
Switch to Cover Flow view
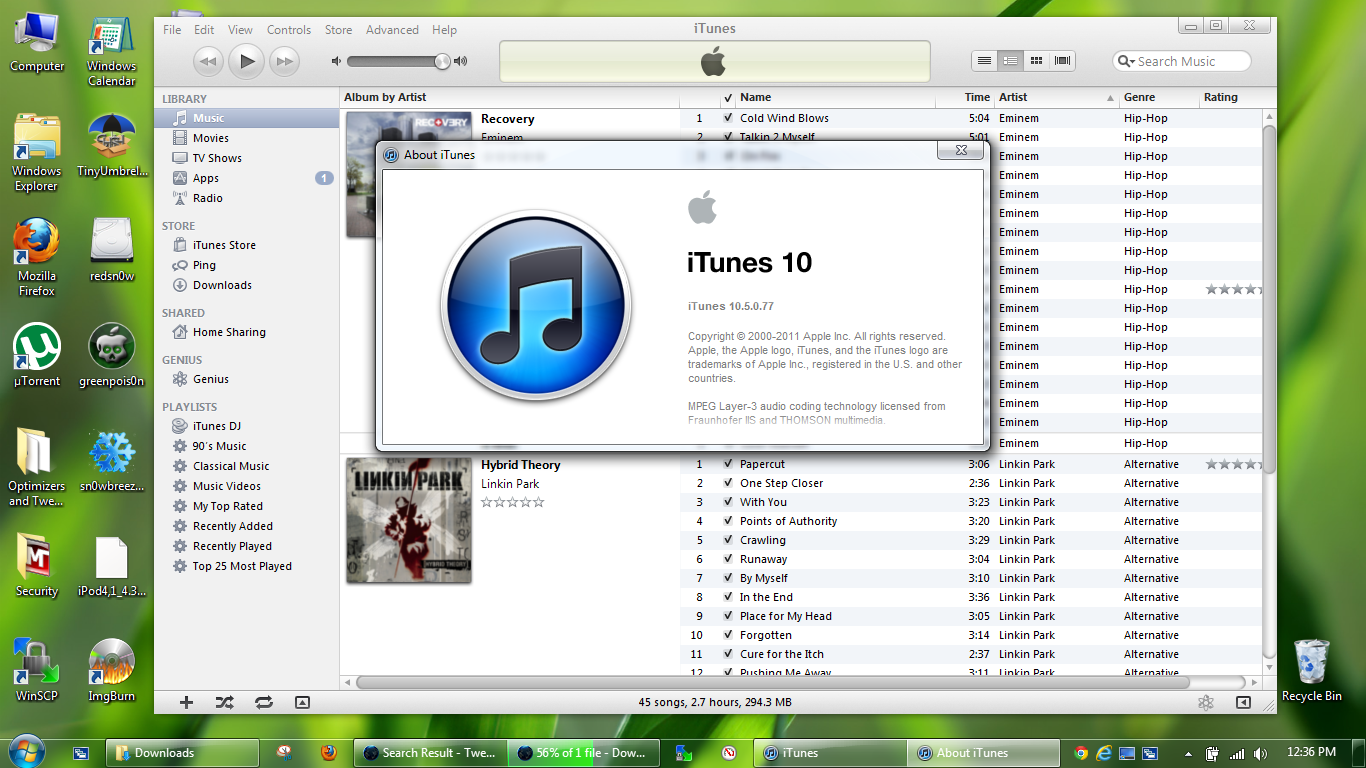coord(1062,60)
